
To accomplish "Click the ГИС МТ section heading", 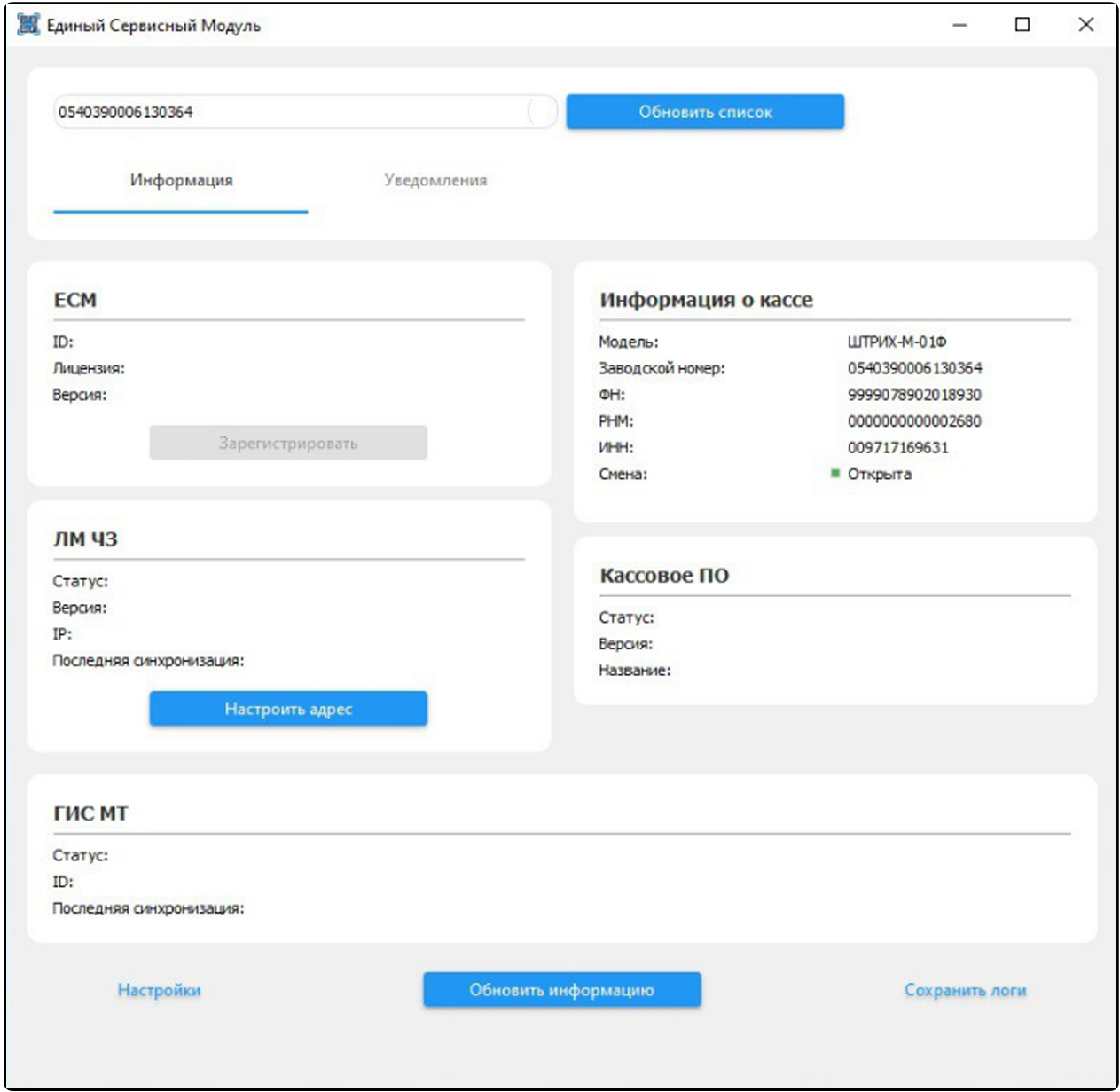I will point(90,813).
